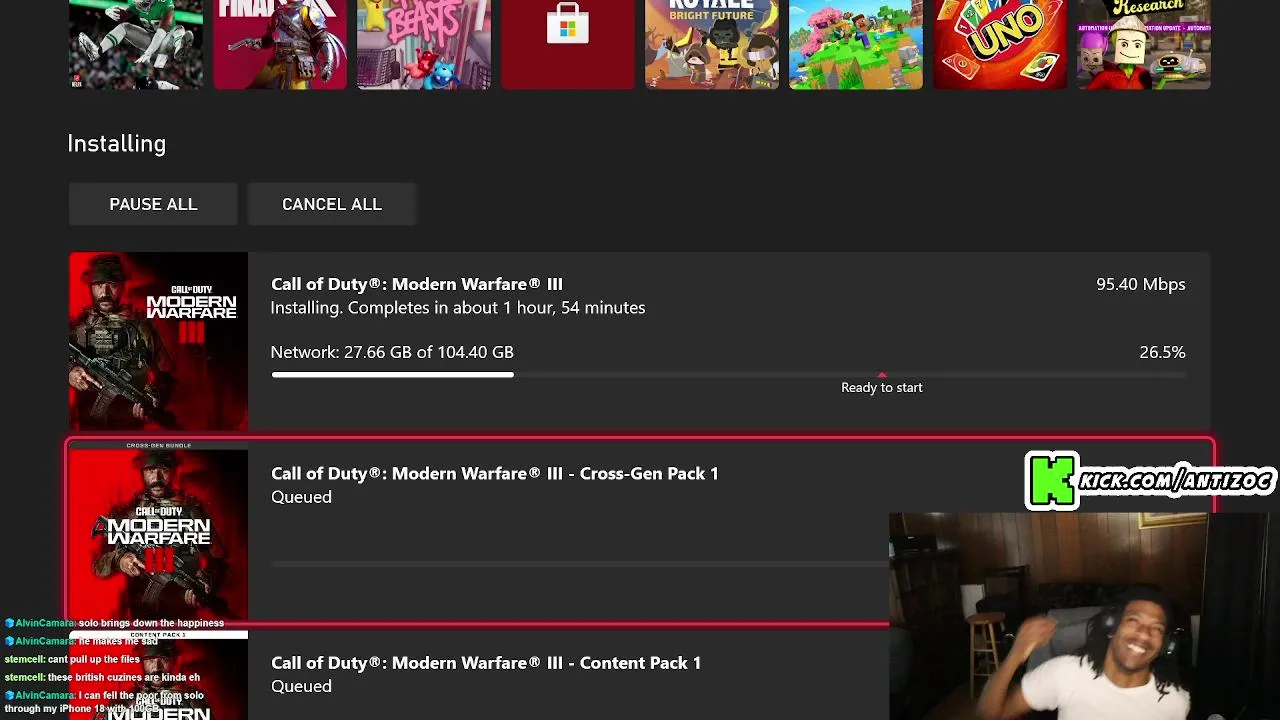
Task: Click the 26.5% progress value
Action: tap(1162, 352)
